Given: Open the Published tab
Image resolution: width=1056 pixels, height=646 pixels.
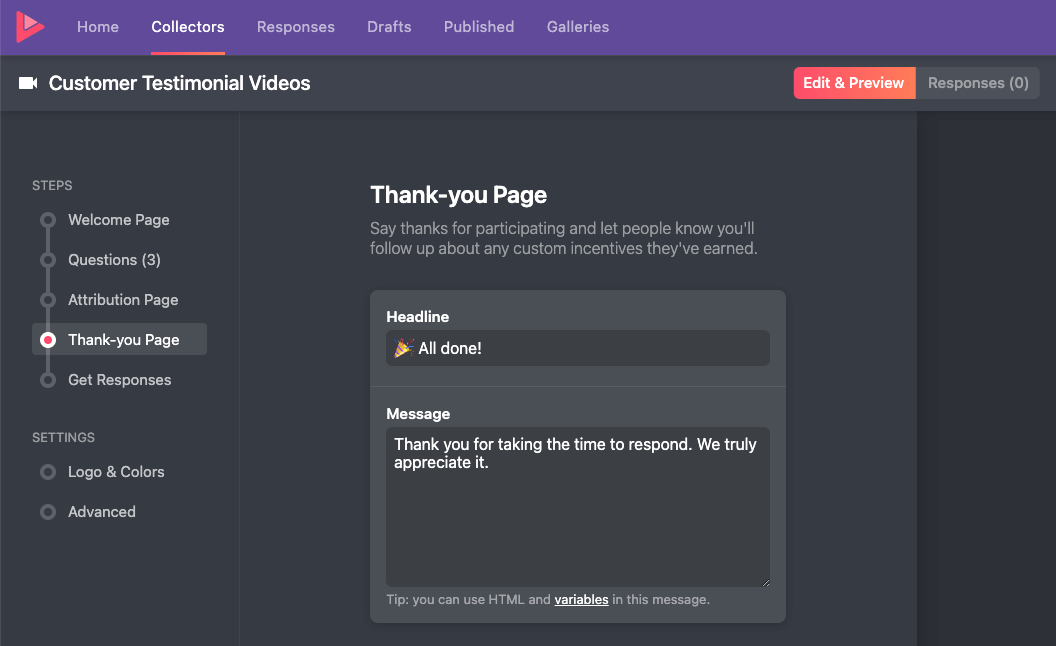Looking at the screenshot, I should (x=478, y=27).
